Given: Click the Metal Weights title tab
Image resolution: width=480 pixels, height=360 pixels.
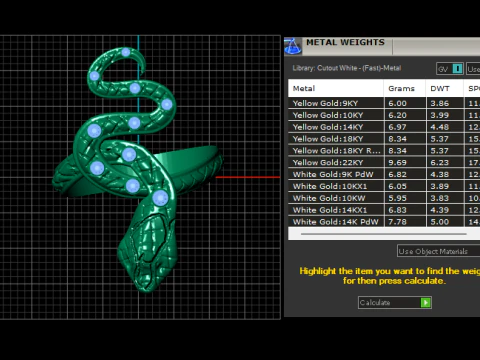Looking at the screenshot, I should (345, 42).
